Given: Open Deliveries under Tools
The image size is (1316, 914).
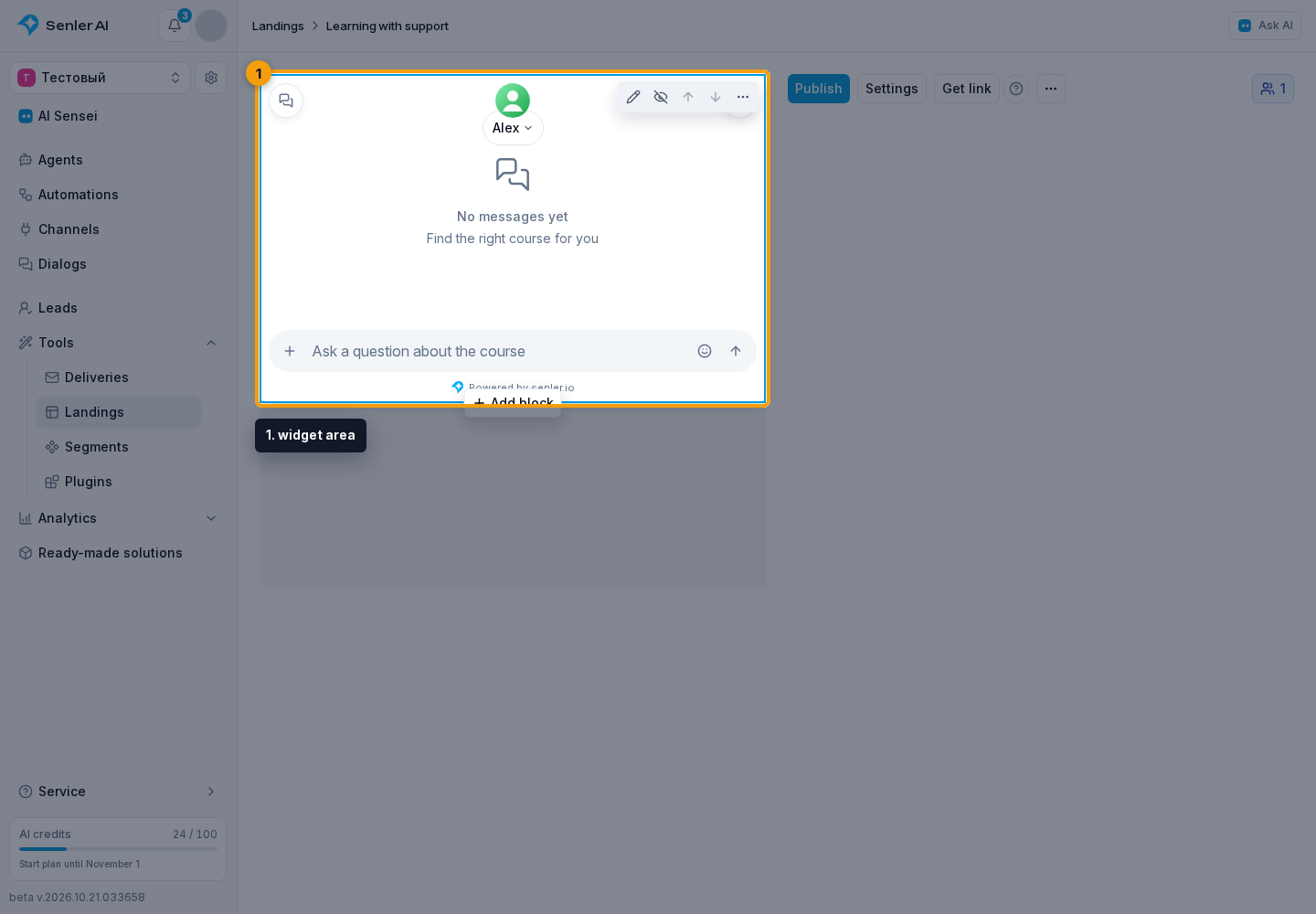Looking at the screenshot, I should 119,377.
